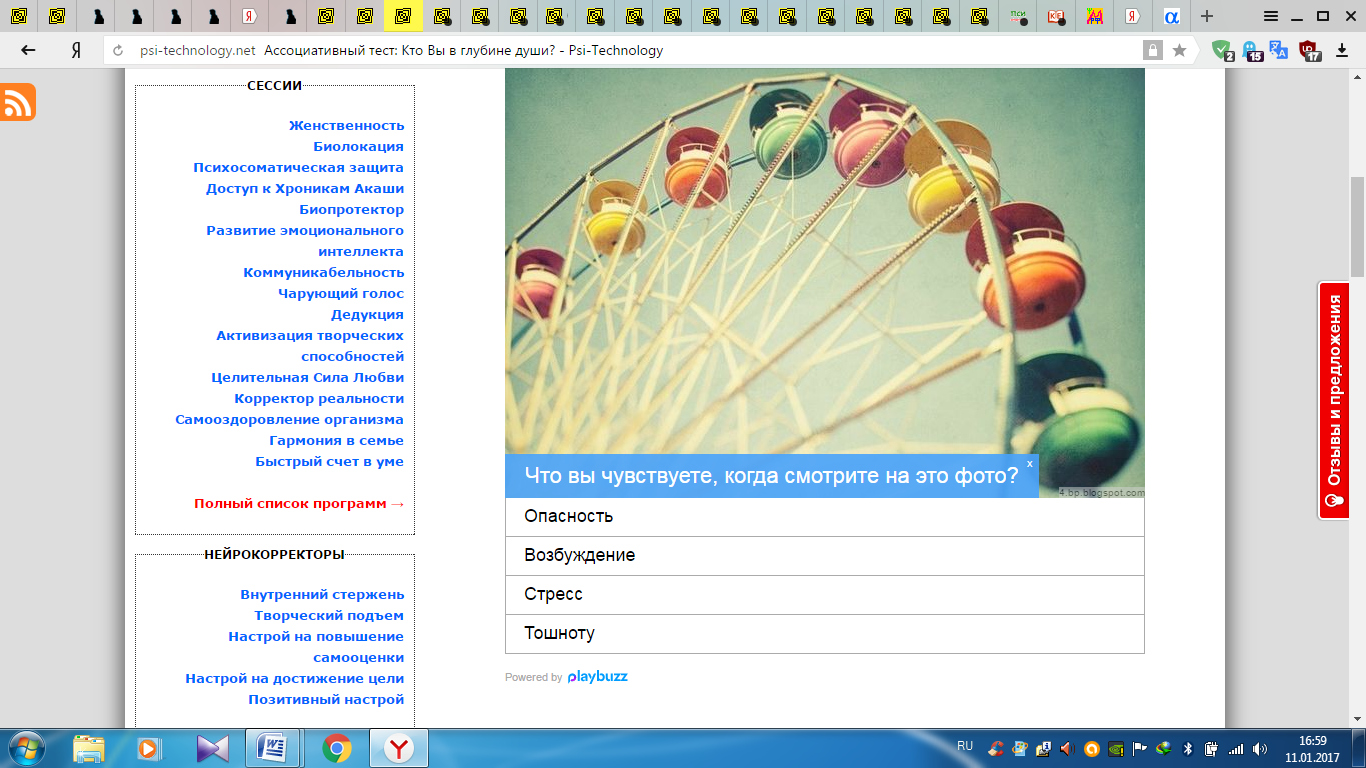Open the Bluetooth tray icon

[x=1188, y=748]
